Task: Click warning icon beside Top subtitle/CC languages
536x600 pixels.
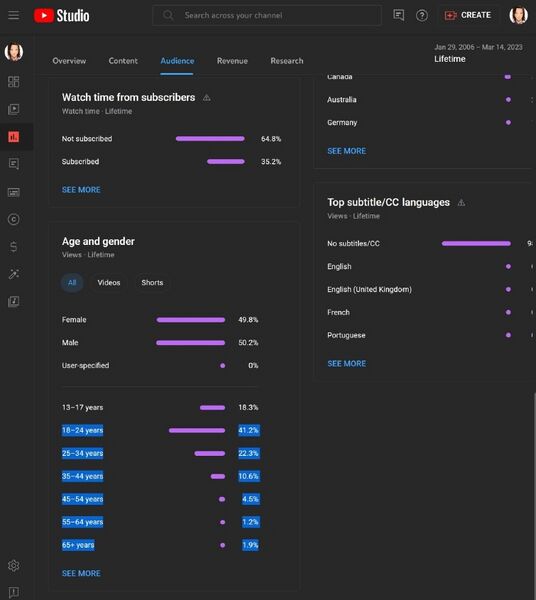Action: coord(461,202)
